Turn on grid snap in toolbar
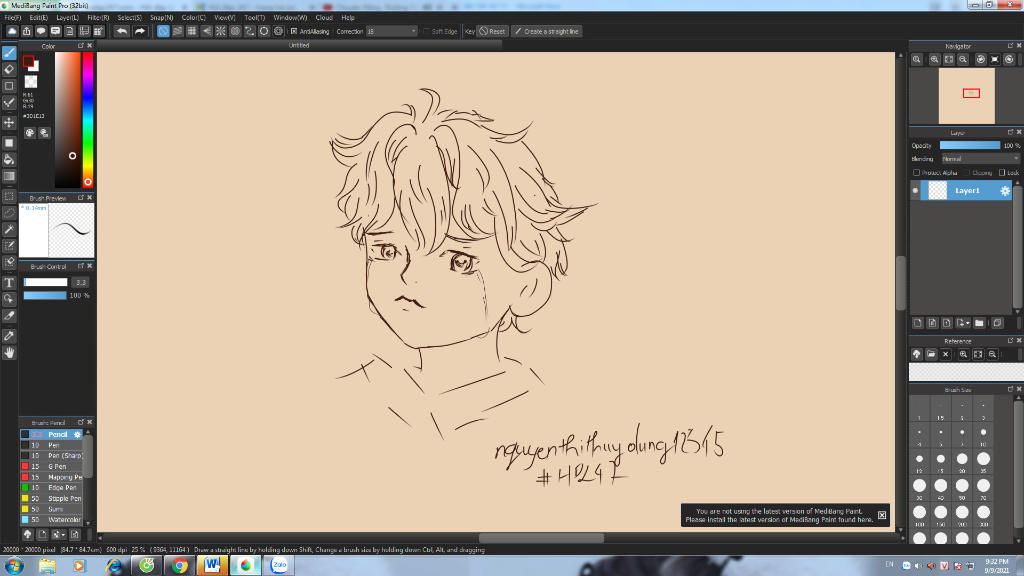This screenshot has height=576, width=1024. click(x=192, y=31)
